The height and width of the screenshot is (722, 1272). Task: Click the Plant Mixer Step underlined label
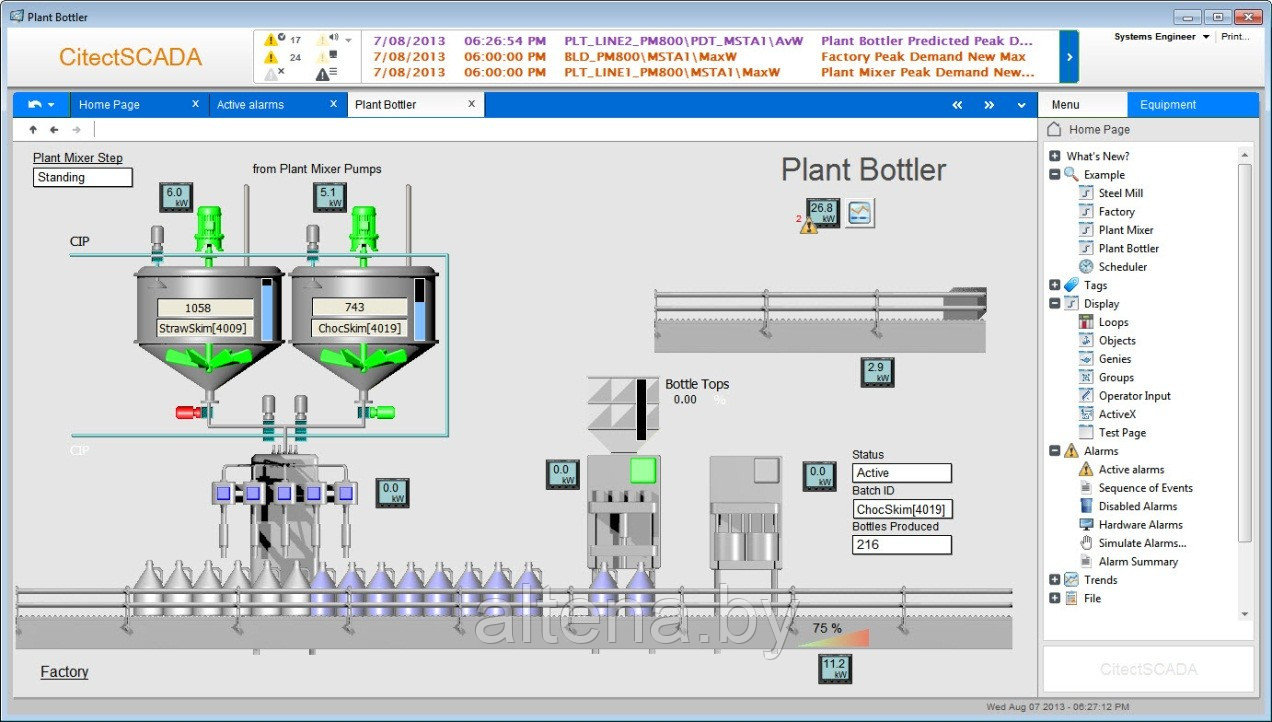coord(77,157)
